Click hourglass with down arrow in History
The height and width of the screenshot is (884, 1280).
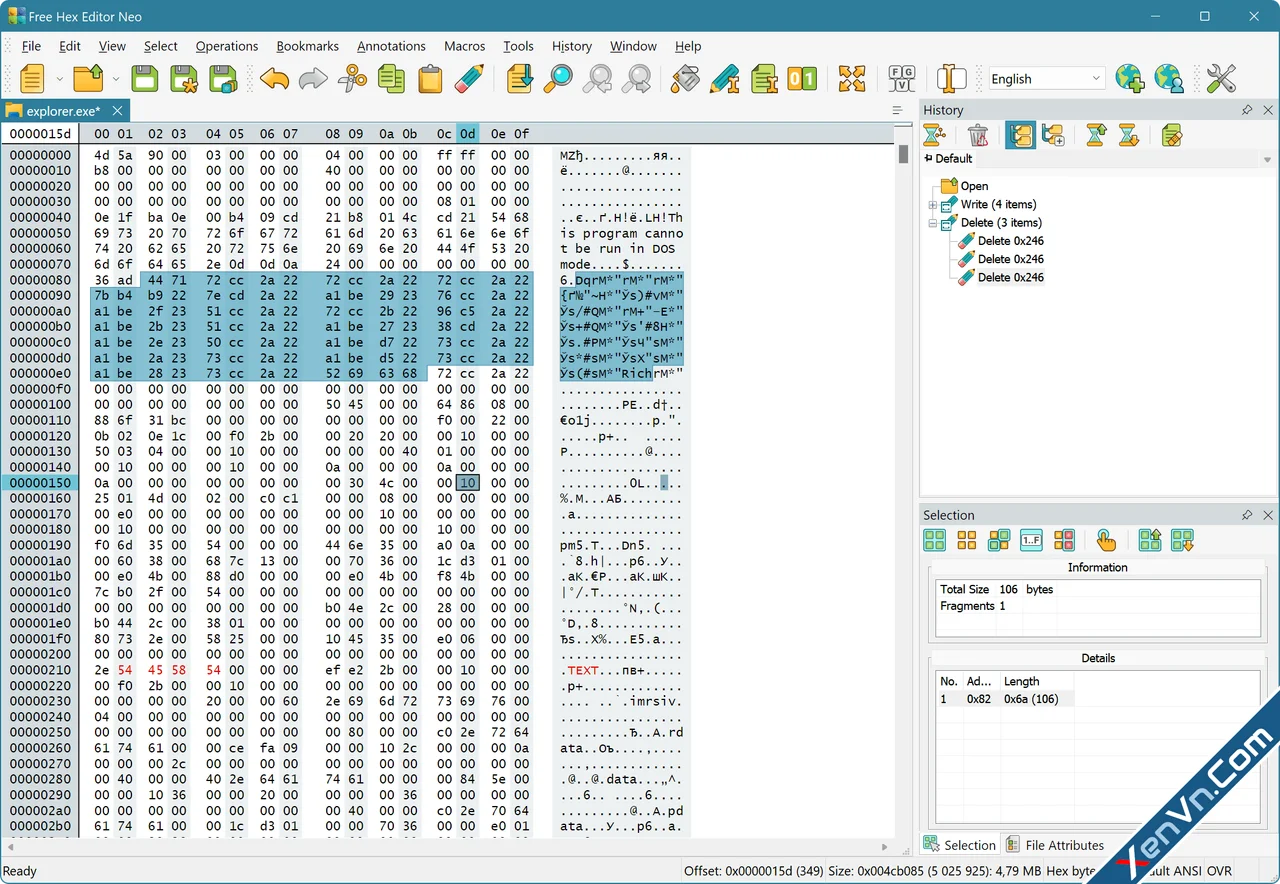[x=1129, y=135]
